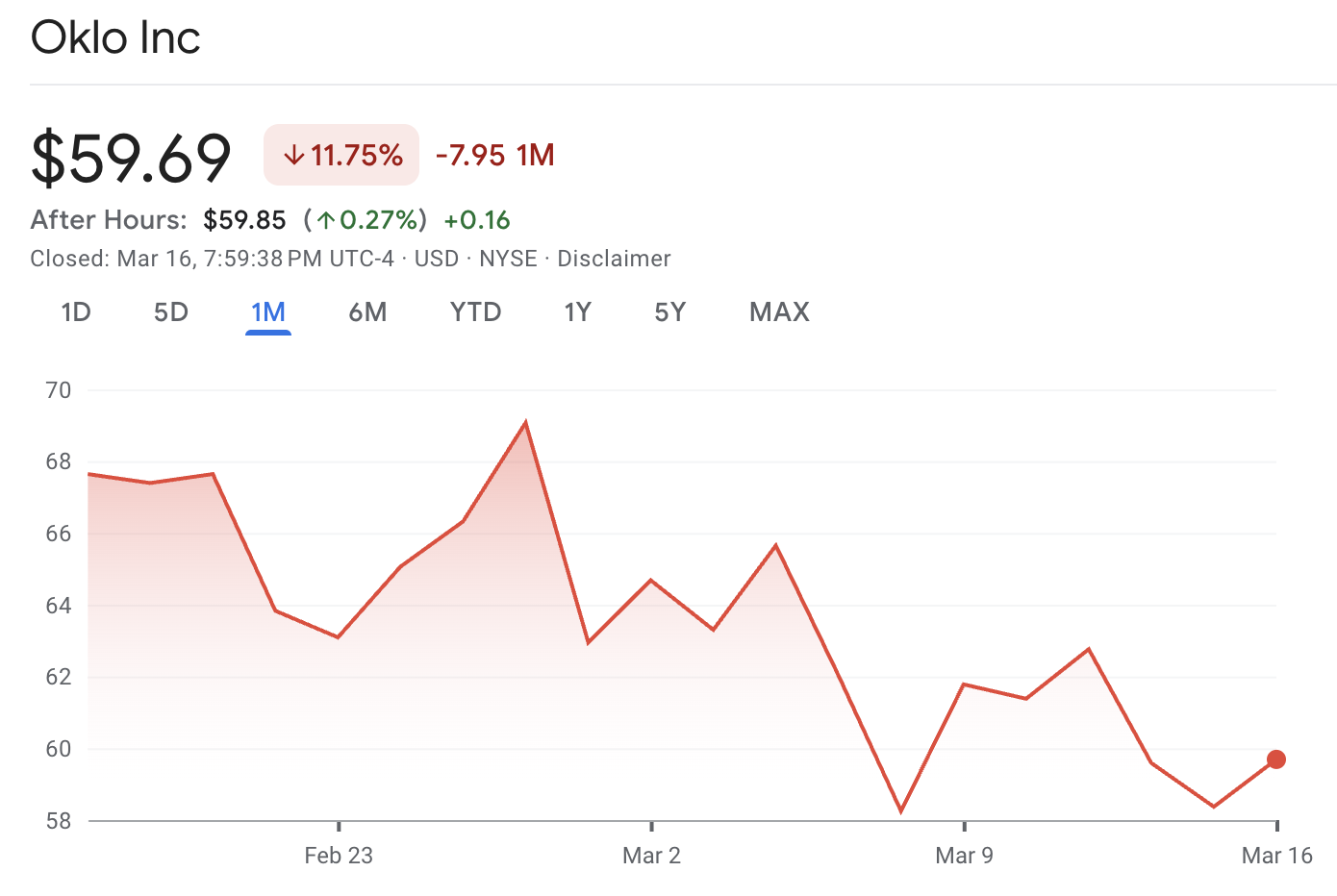Click the 11.75% decline badge

[341, 155]
